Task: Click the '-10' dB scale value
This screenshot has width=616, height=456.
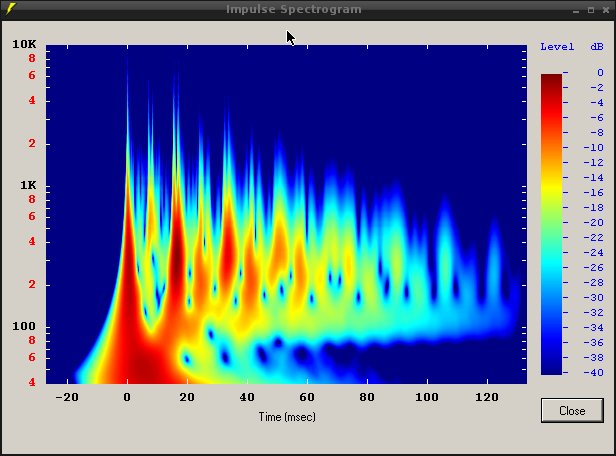Action: 593,148
